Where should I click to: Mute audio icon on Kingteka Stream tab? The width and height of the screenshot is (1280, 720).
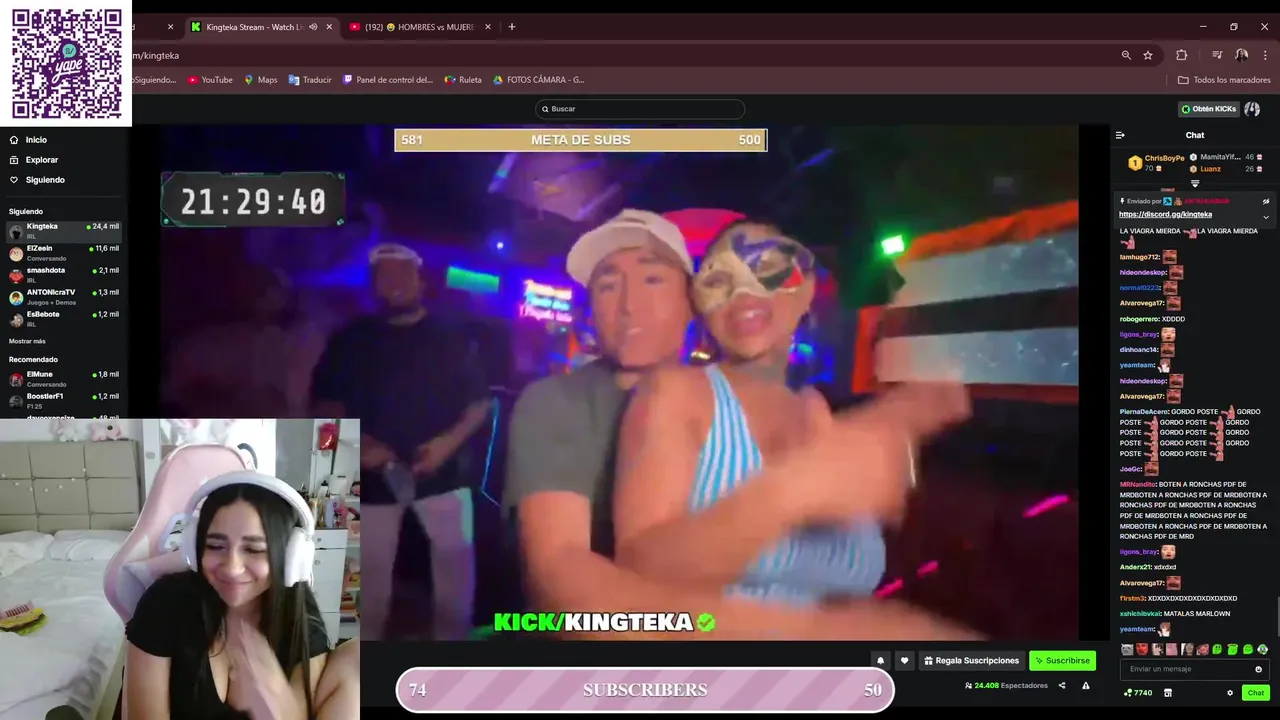point(313,27)
